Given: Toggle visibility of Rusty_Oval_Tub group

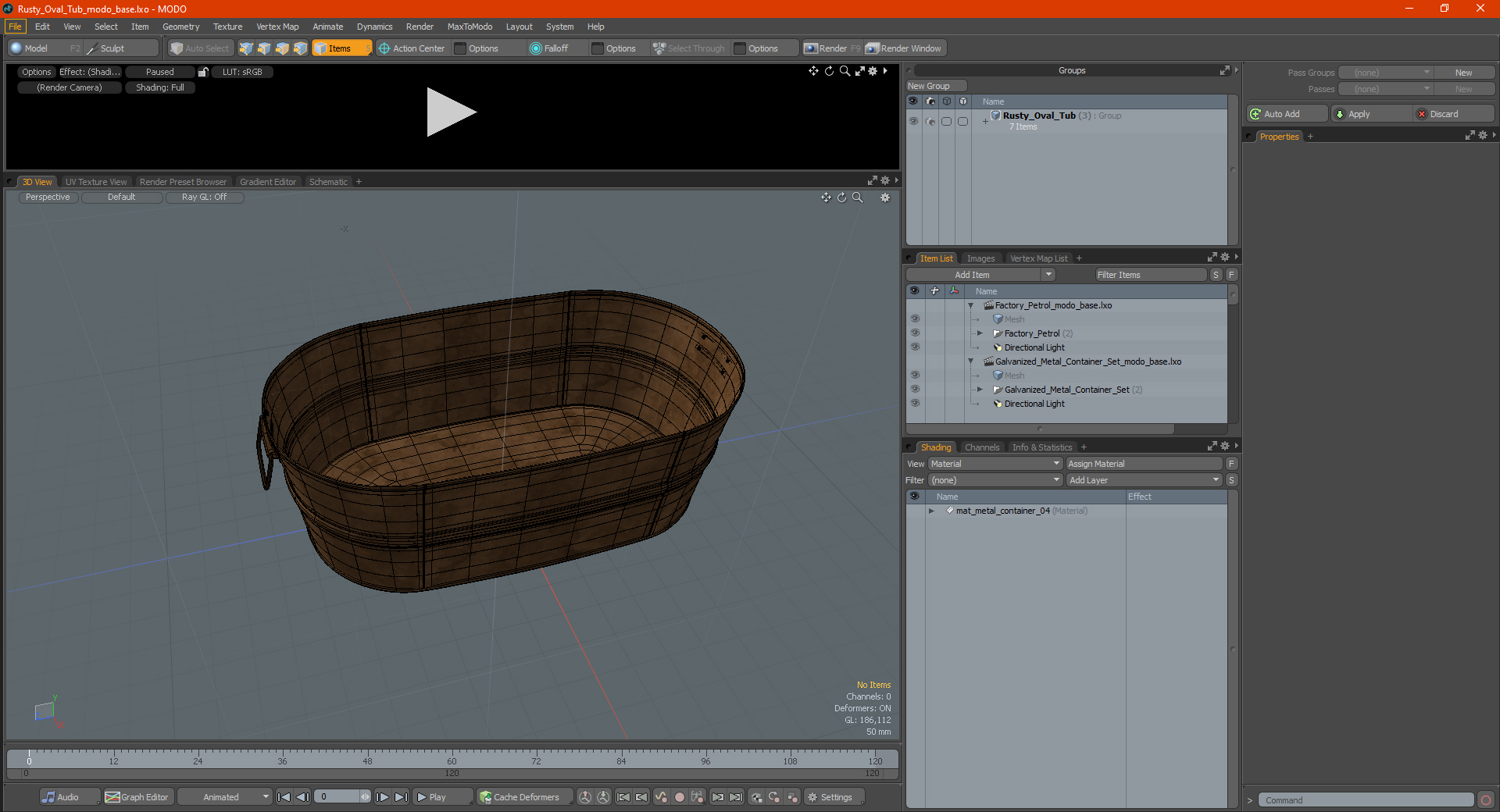Looking at the screenshot, I should pyautogui.click(x=913, y=121).
